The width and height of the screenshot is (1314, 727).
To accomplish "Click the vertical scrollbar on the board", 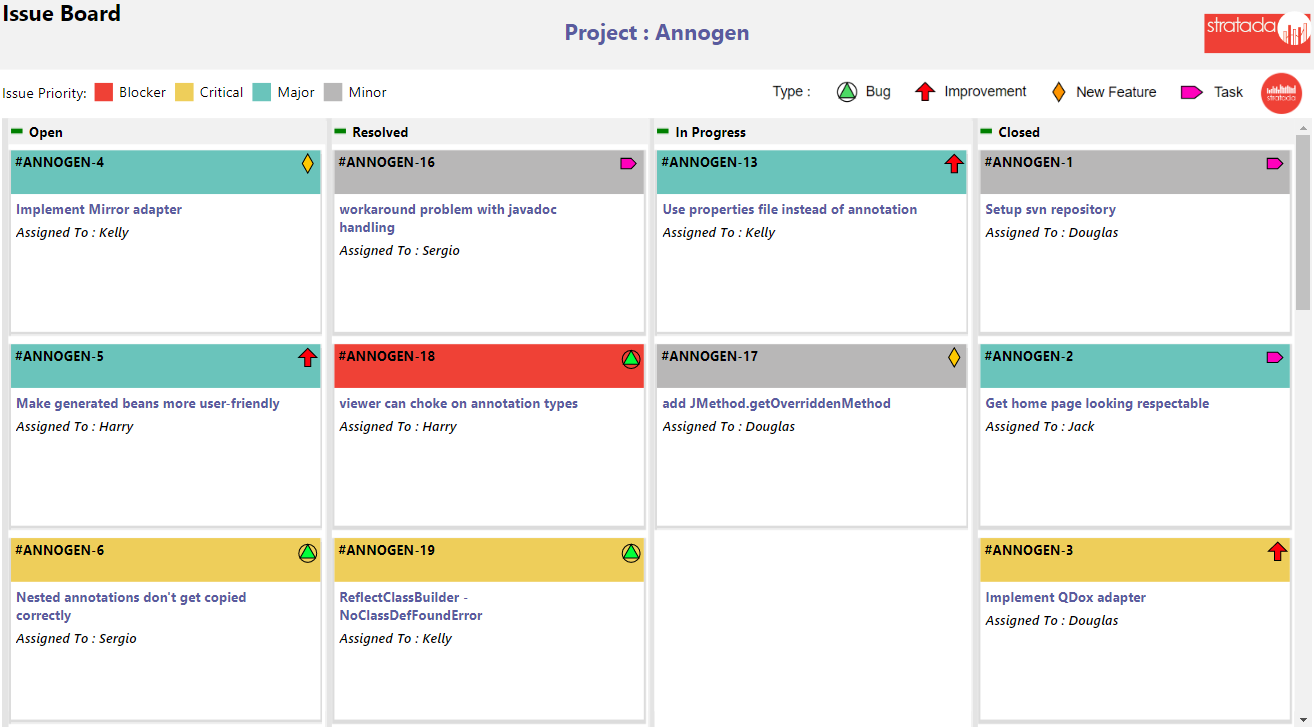I will [1302, 220].
